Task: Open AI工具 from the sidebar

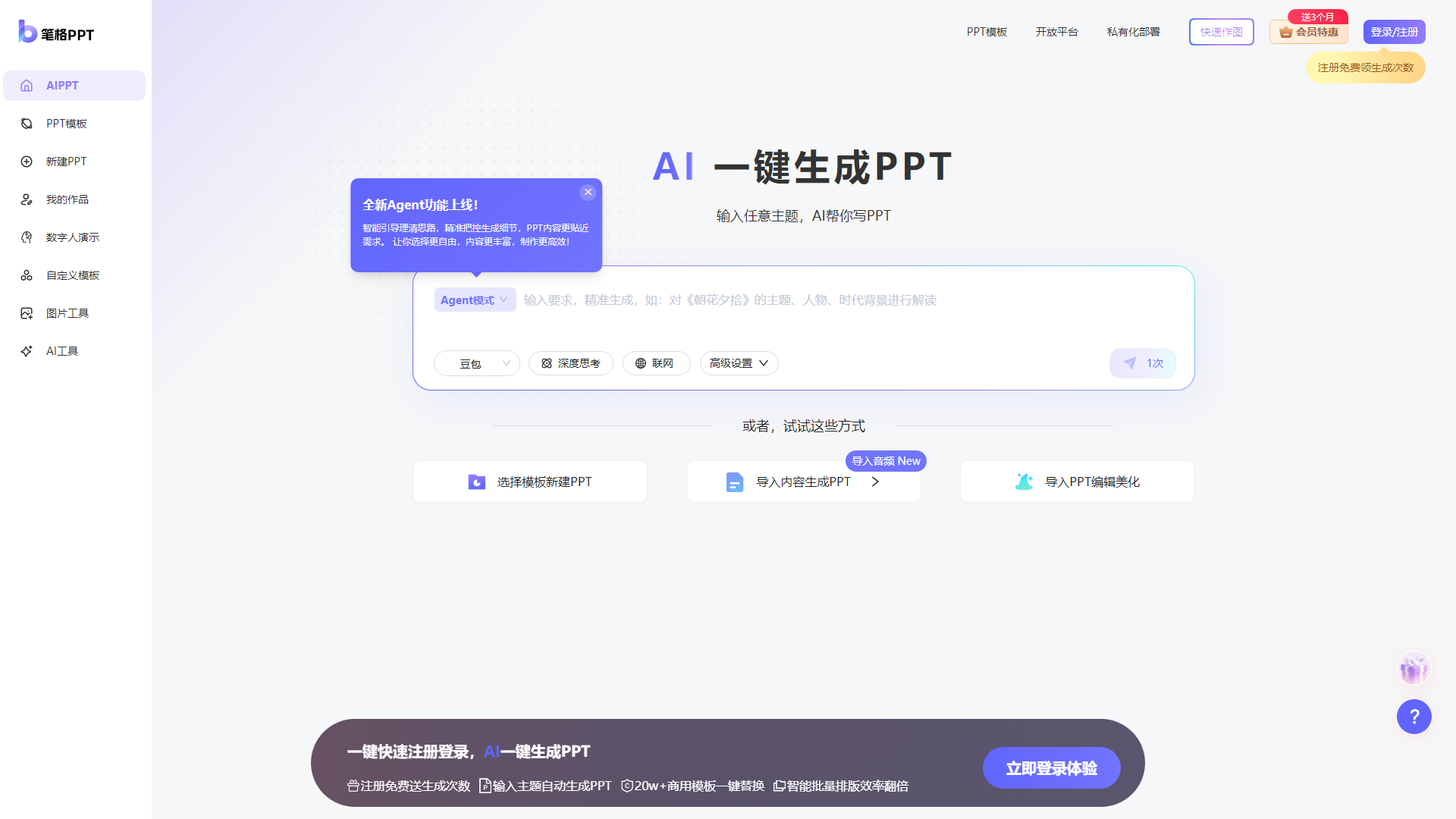Action: point(61,350)
